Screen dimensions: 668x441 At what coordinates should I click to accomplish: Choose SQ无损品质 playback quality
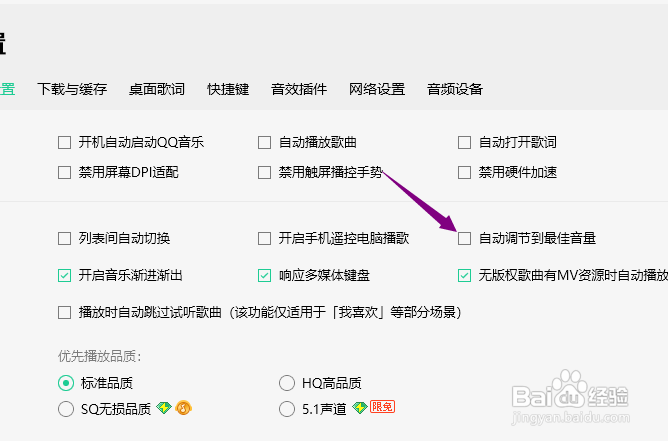click(66, 409)
